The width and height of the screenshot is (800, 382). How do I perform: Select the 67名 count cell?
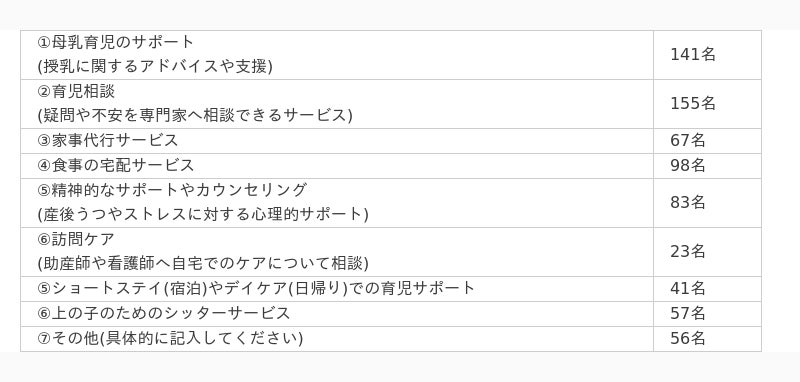click(707, 140)
